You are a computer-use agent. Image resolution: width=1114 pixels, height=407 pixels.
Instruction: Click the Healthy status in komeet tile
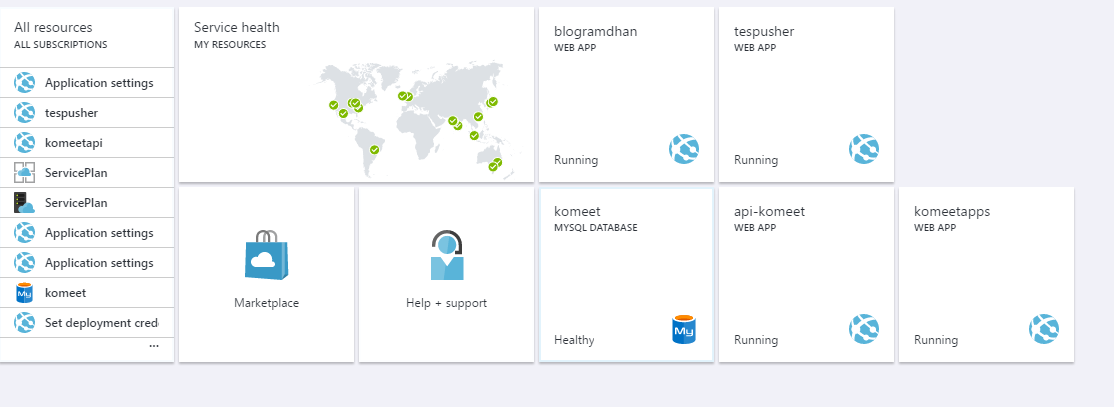click(574, 340)
